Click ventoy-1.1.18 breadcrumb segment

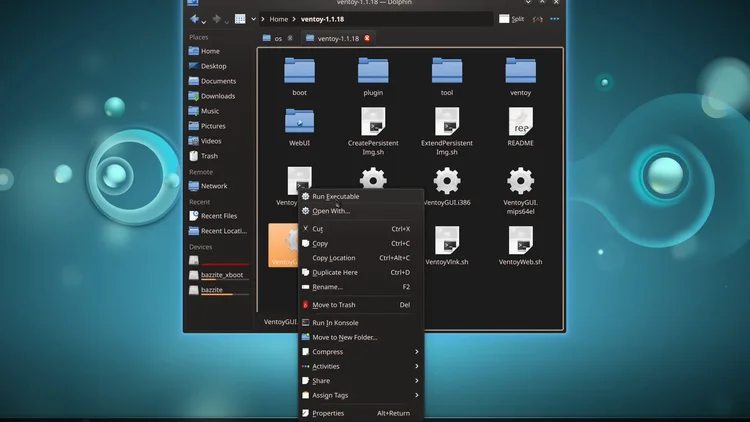coord(322,19)
